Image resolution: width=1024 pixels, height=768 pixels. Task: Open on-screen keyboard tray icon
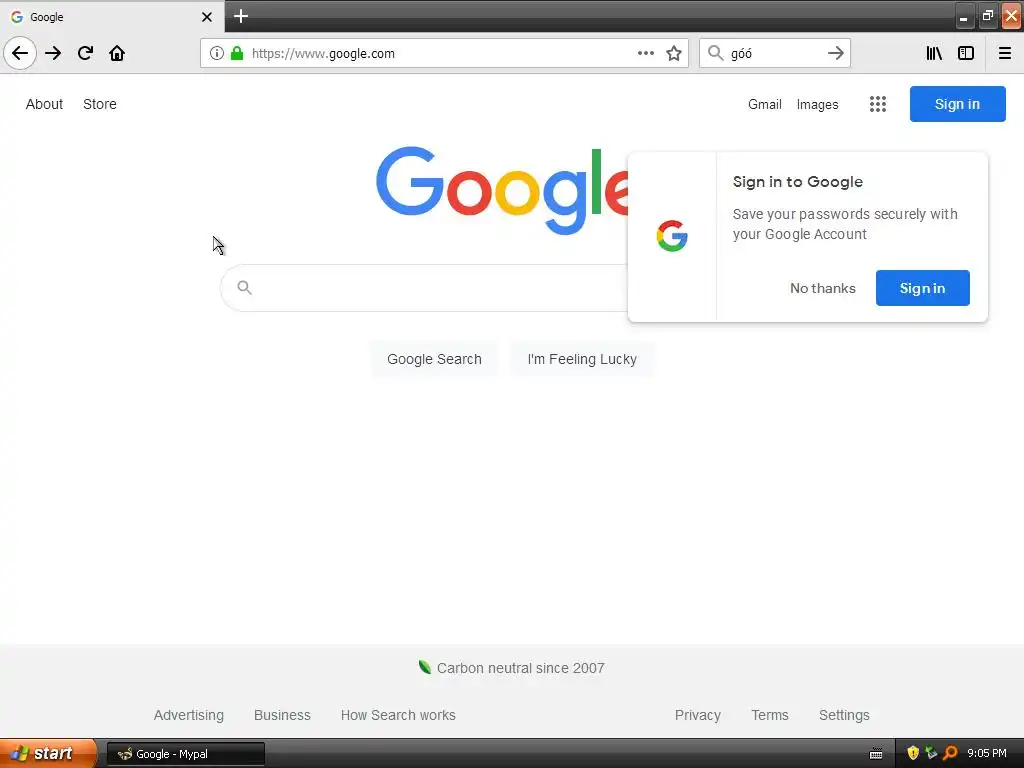[876, 754]
